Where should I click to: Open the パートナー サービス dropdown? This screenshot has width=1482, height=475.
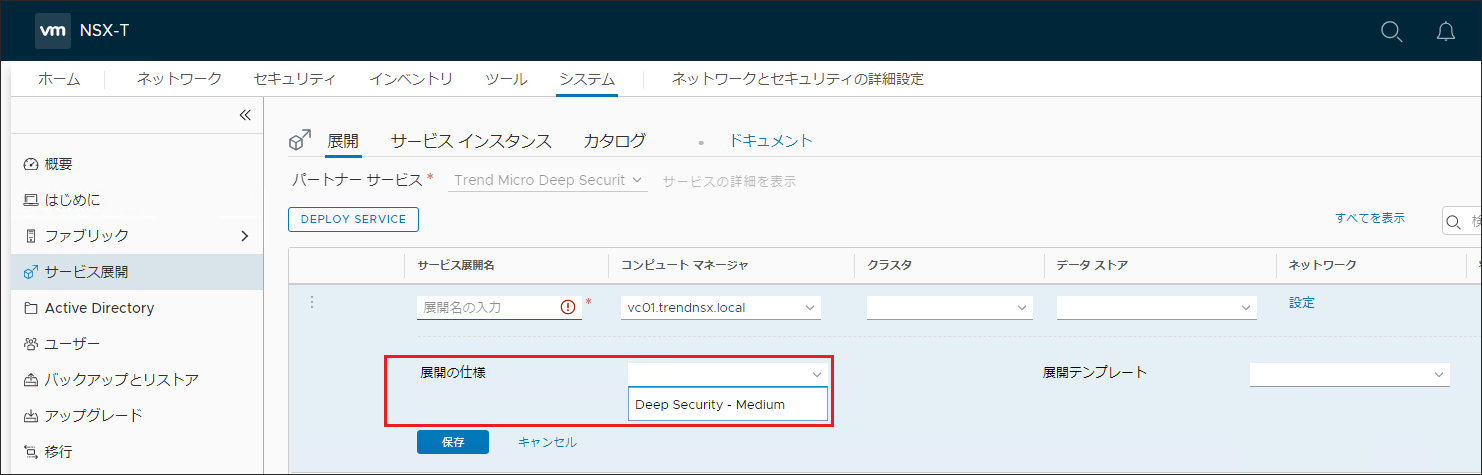[548, 181]
